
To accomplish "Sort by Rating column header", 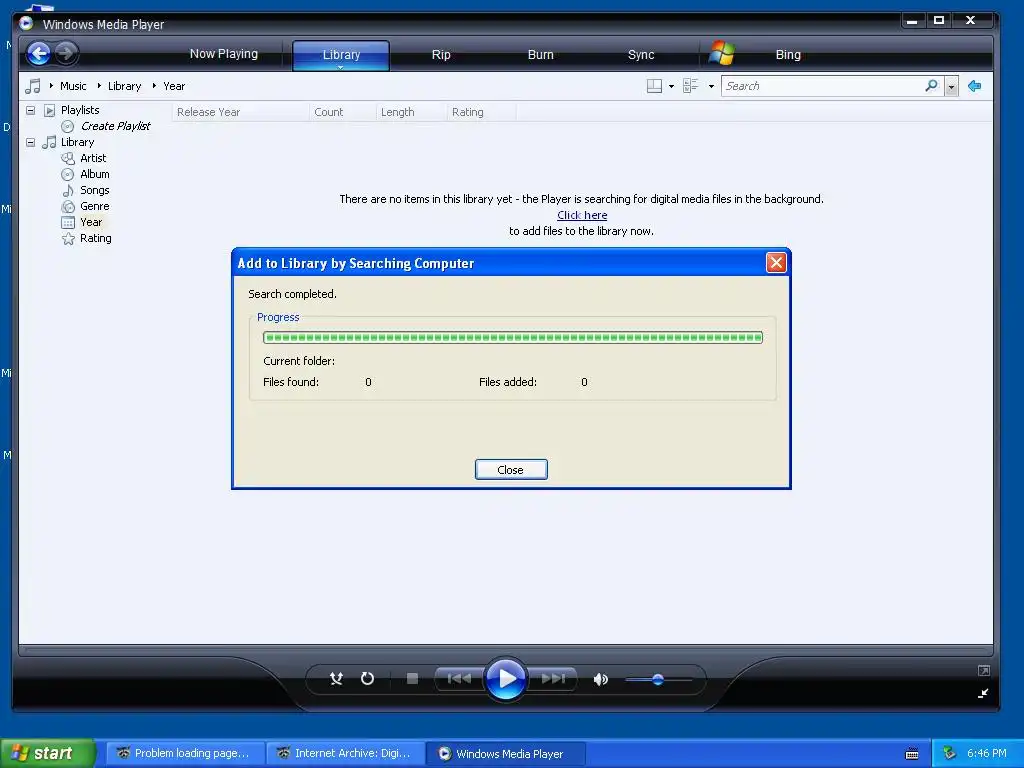I will (481, 112).
